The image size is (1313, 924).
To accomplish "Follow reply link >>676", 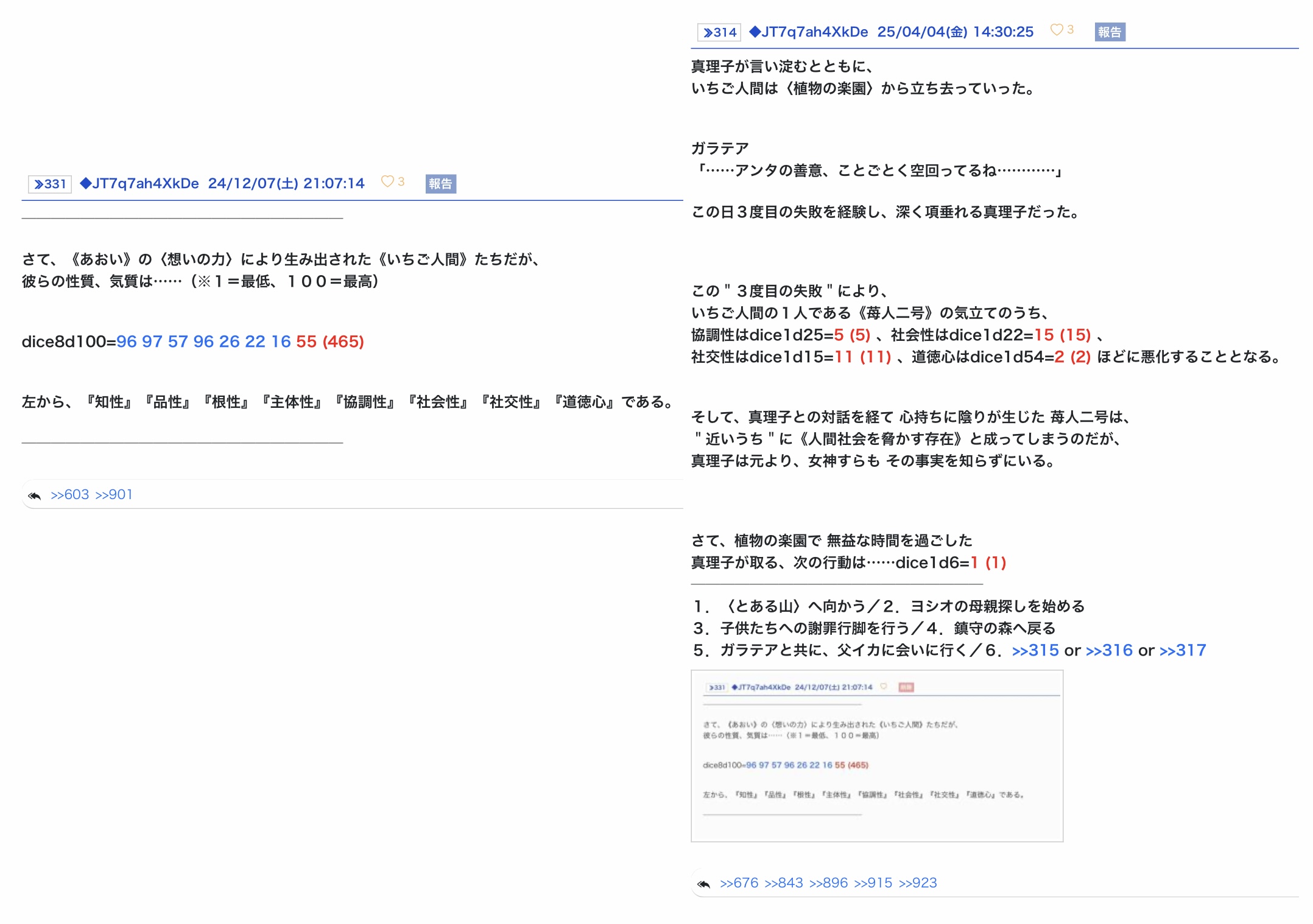I will (739, 883).
